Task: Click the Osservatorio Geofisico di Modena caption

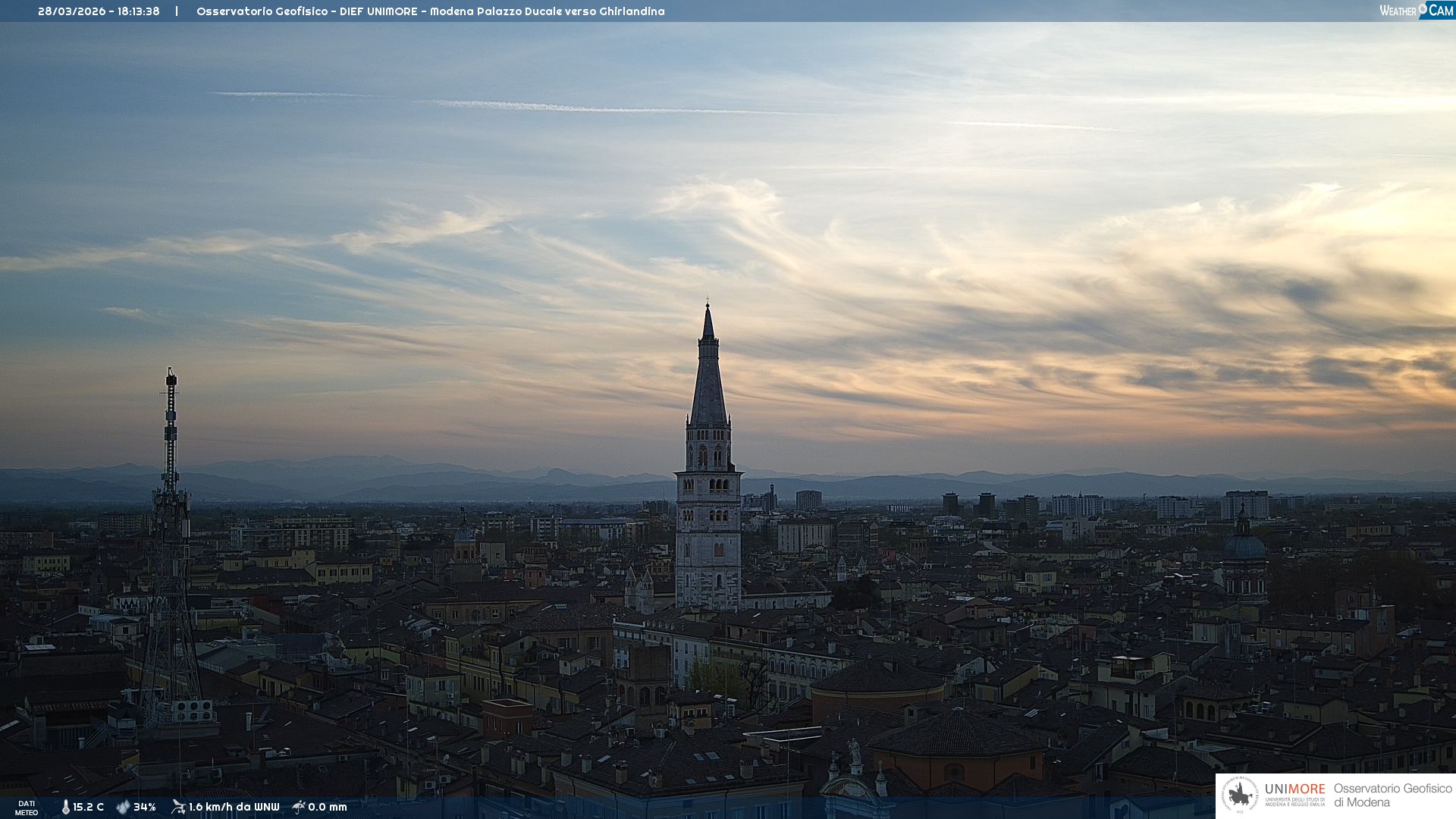Action: pos(1392,795)
